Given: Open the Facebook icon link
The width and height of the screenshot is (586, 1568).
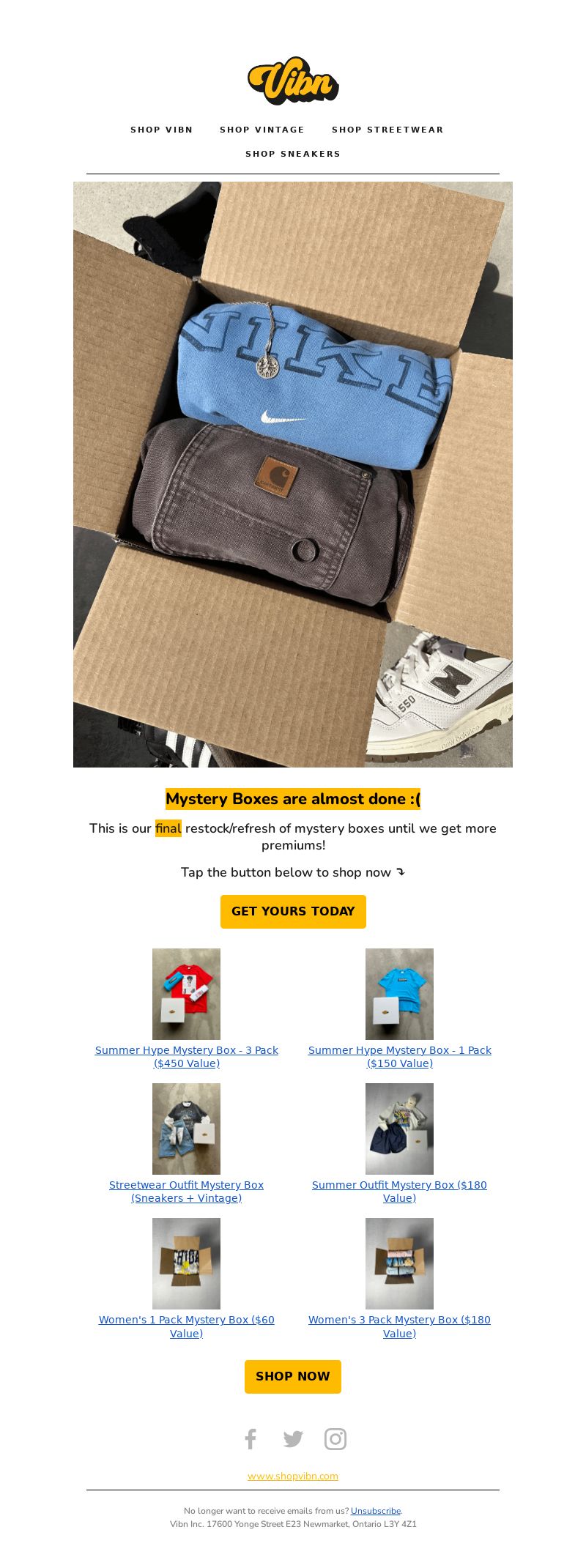Looking at the screenshot, I should point(251,1439).
